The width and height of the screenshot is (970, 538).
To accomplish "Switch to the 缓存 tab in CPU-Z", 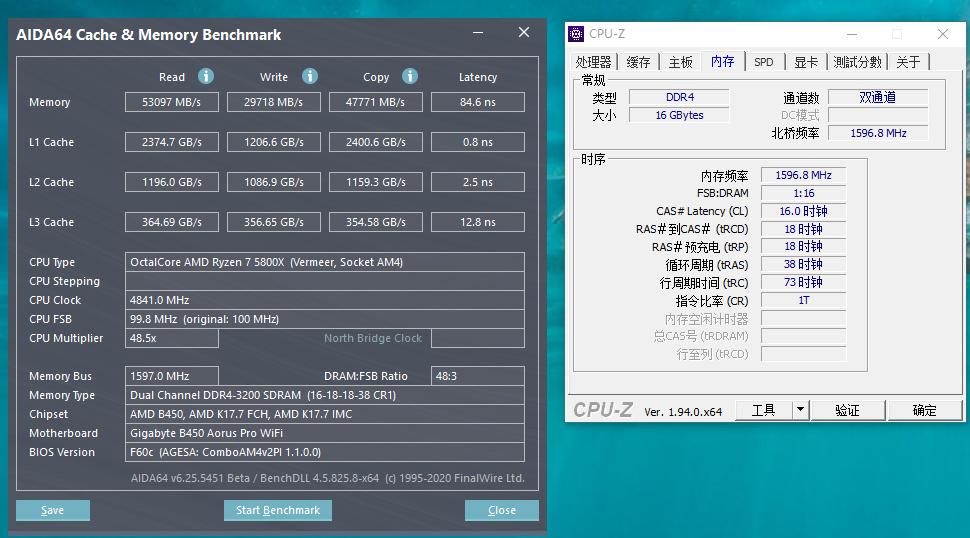I will click(638, 62).
